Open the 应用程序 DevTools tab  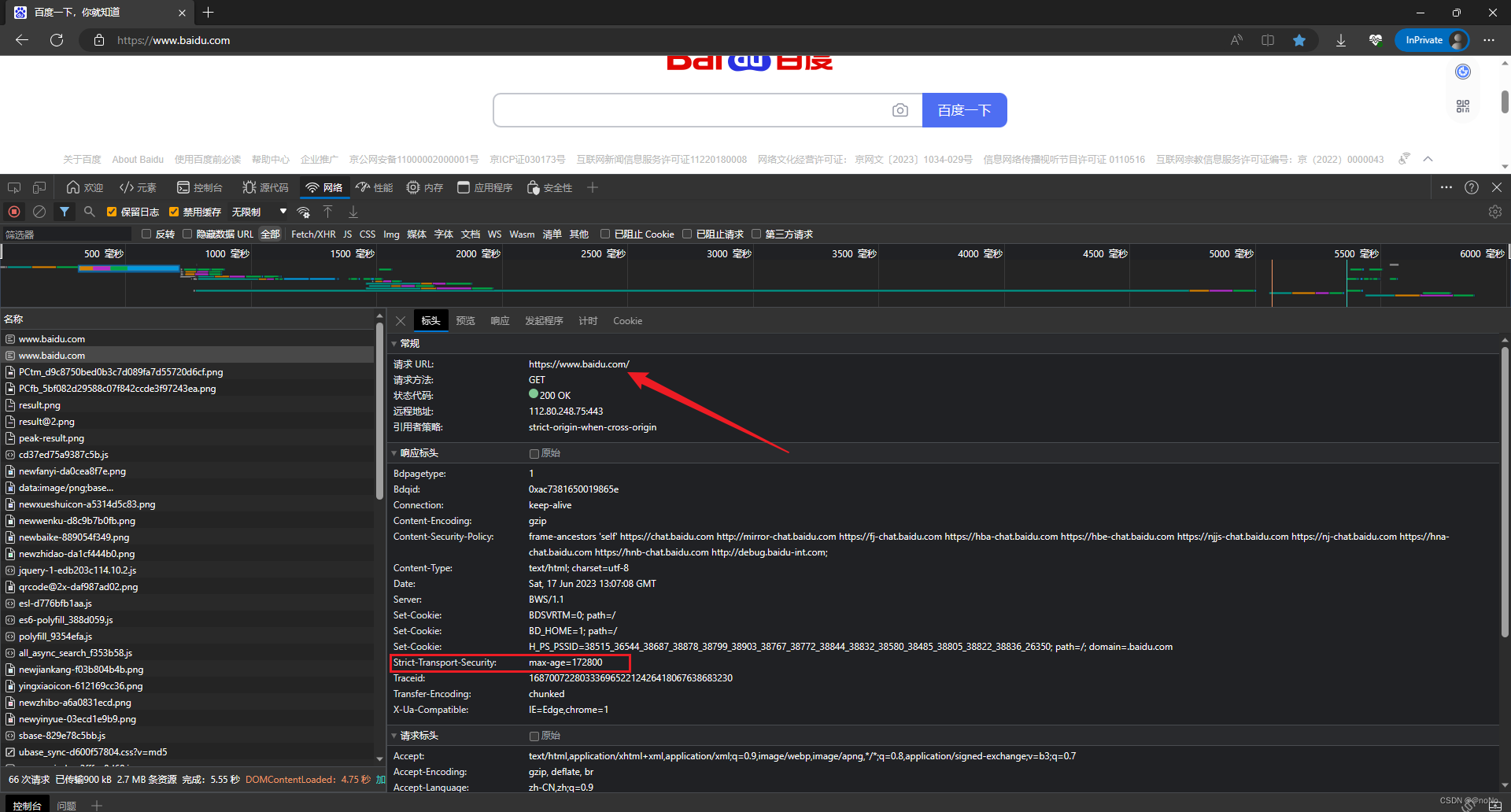coord(485,187)
